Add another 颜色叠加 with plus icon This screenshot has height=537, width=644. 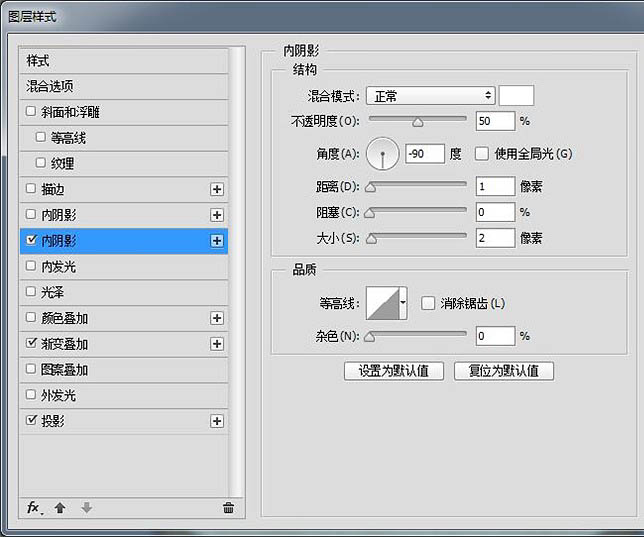[x=217, y=318]
